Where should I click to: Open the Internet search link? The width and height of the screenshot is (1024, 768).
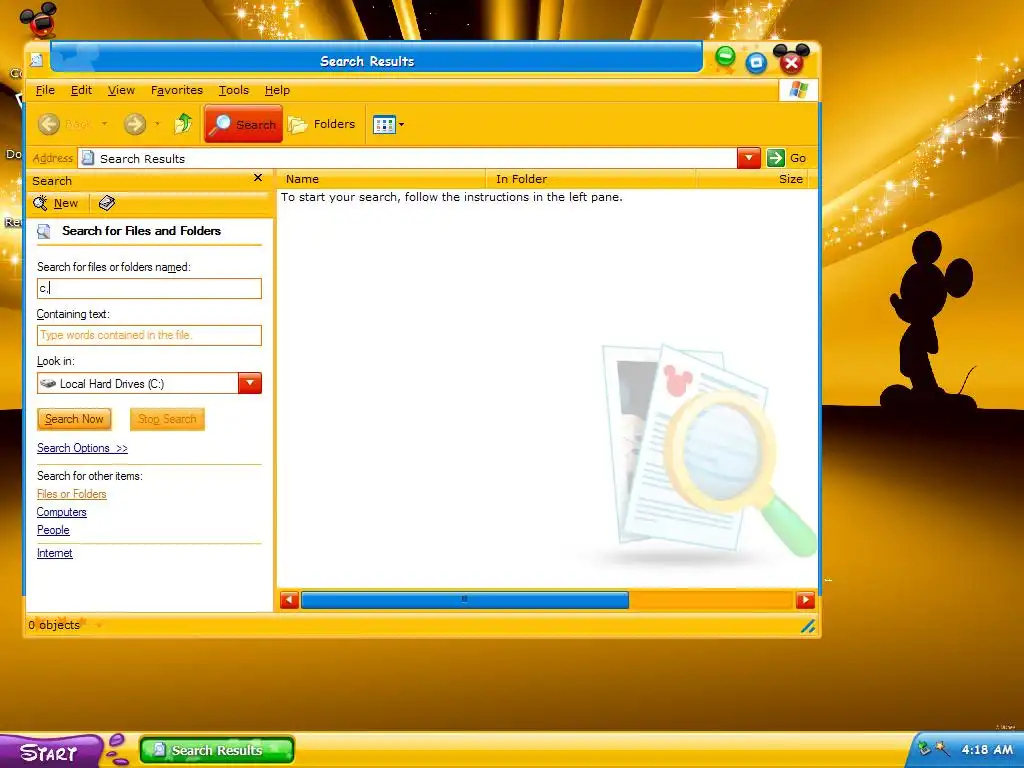(55, 553)
